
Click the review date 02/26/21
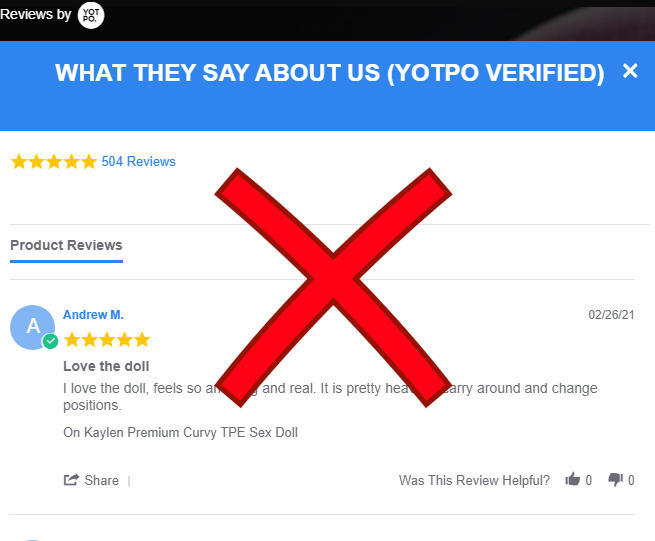(611, 315)
